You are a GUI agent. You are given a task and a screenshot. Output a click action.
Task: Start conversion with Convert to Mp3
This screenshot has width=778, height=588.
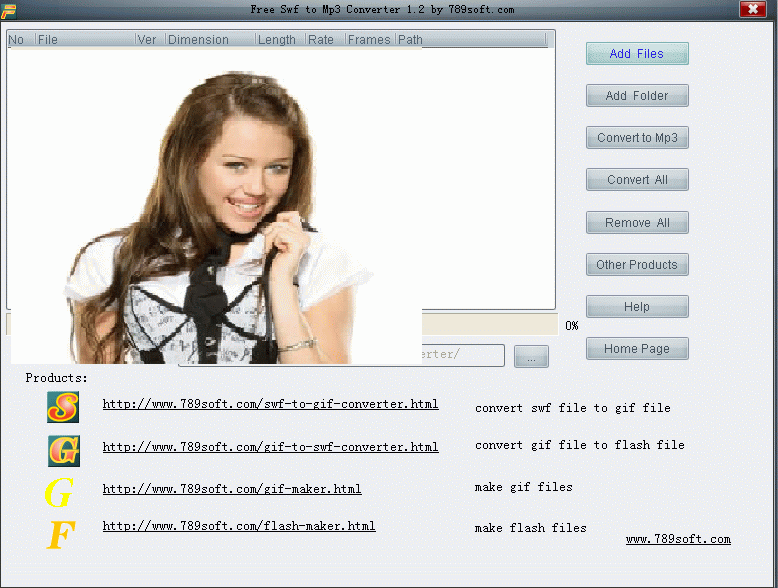pyautogui.click(x=637, y=138)
